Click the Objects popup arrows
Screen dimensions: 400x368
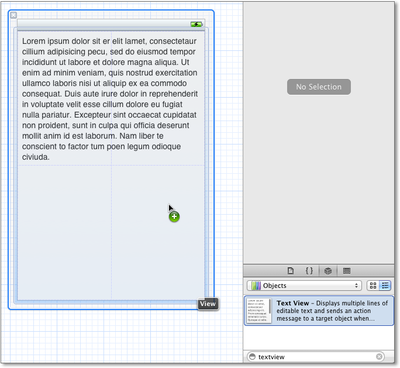tap(356, 285)
